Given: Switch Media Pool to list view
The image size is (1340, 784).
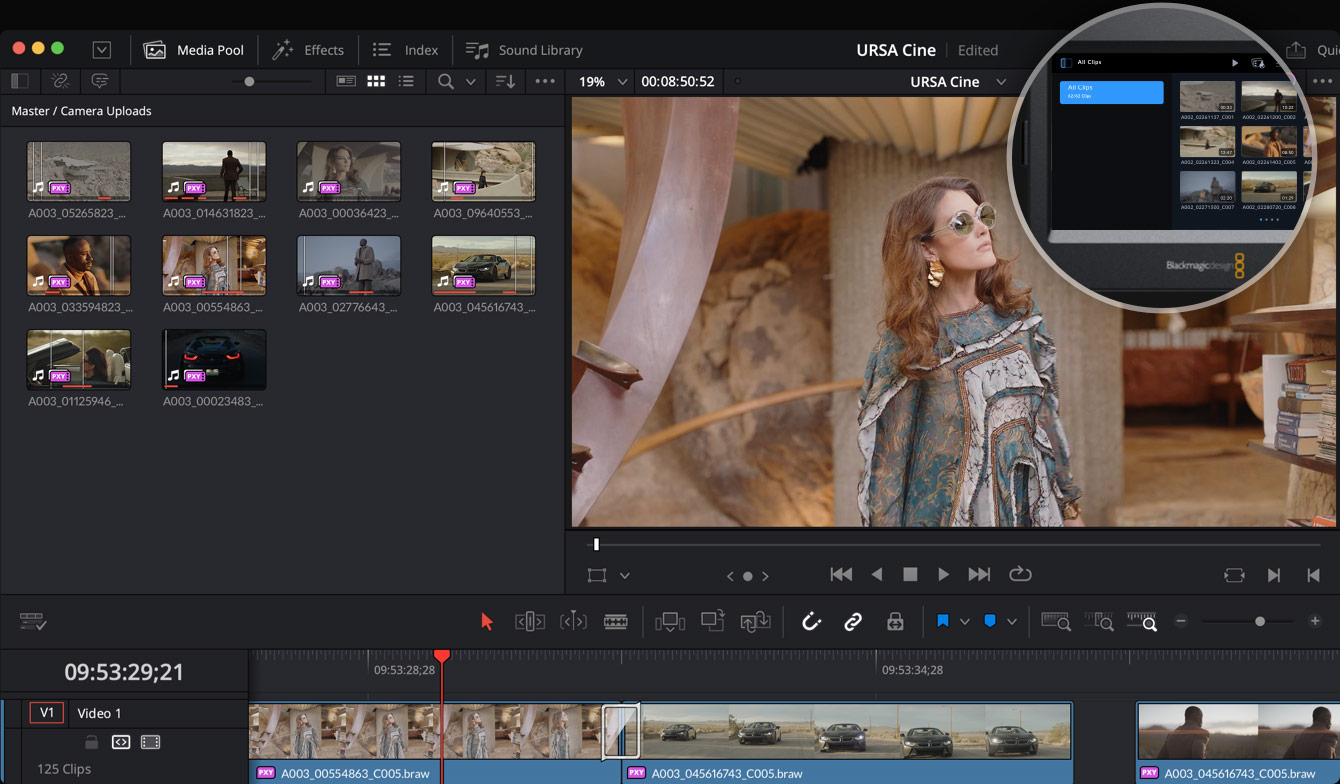Looking at the screenshot, I should click(x=407, y=81).
